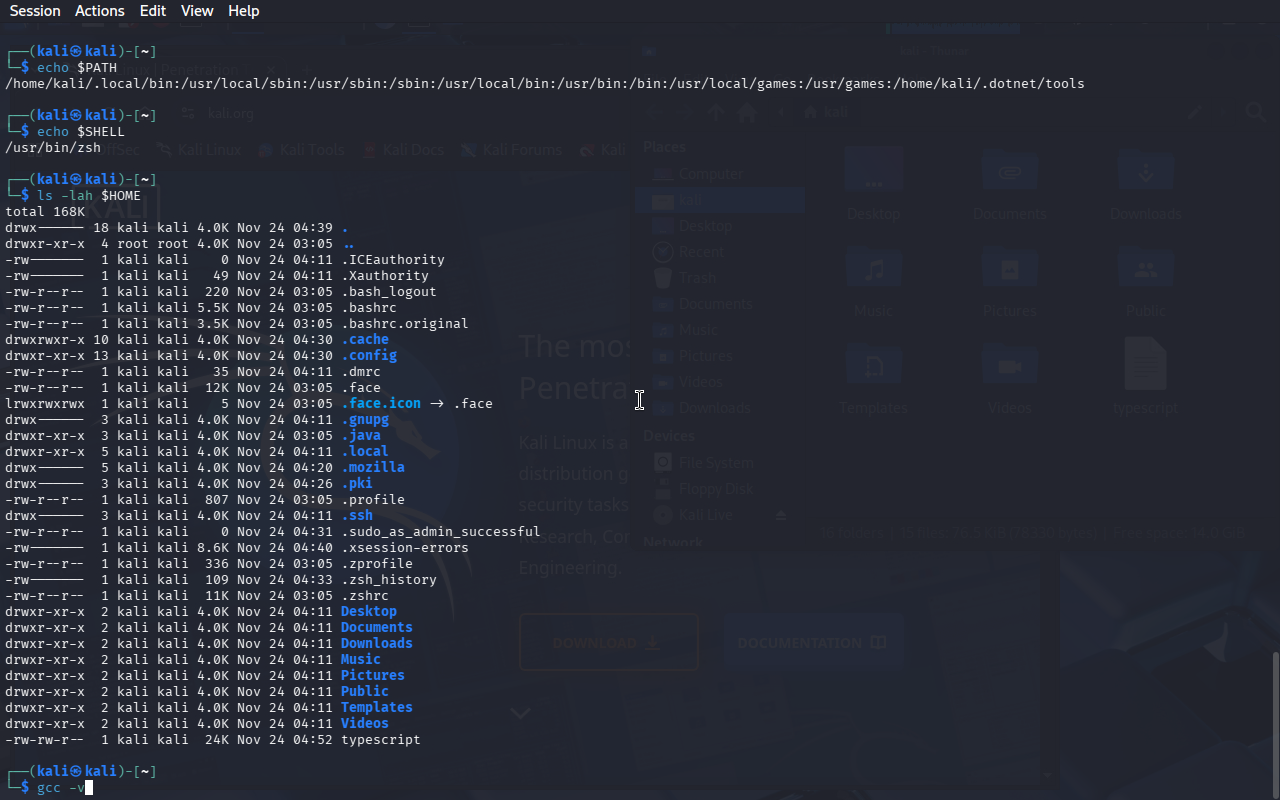Viewport: 1280px width, 800px height.
Task: Click the /usr/bin/zsh output line
Action: (53, 148)
